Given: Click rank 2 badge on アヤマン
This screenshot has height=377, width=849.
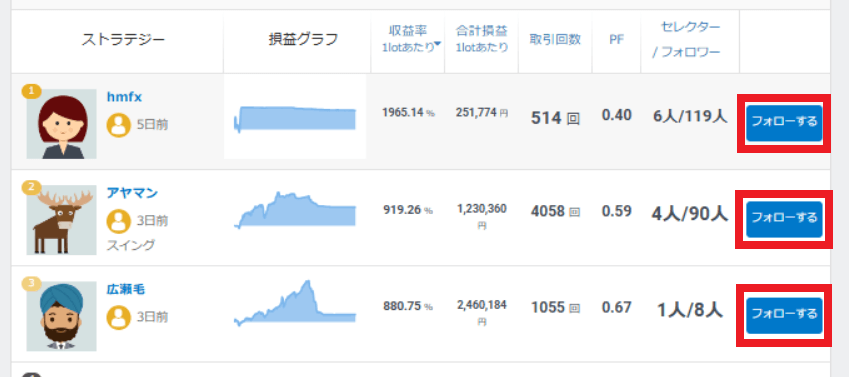Looking at the screenshot, I should click(31, 187).
